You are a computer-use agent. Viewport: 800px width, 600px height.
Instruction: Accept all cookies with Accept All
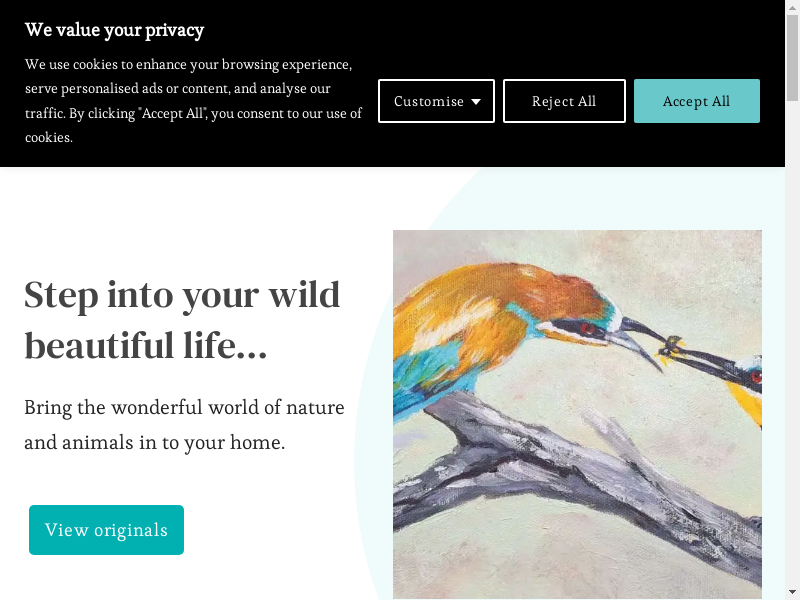[696, 101]
